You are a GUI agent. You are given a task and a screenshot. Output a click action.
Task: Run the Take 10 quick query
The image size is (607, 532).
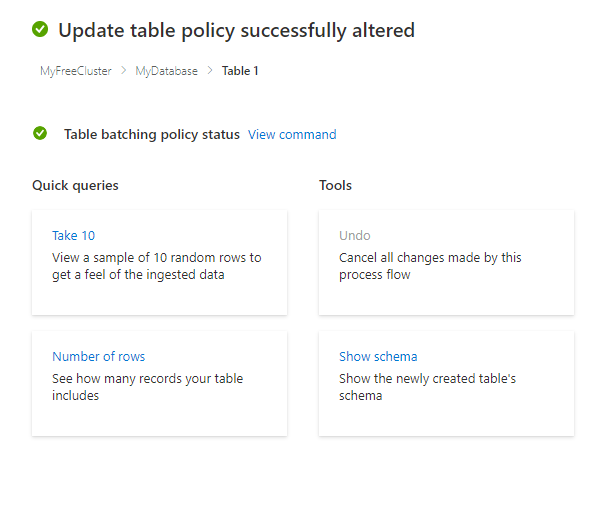tap(73, 236)
